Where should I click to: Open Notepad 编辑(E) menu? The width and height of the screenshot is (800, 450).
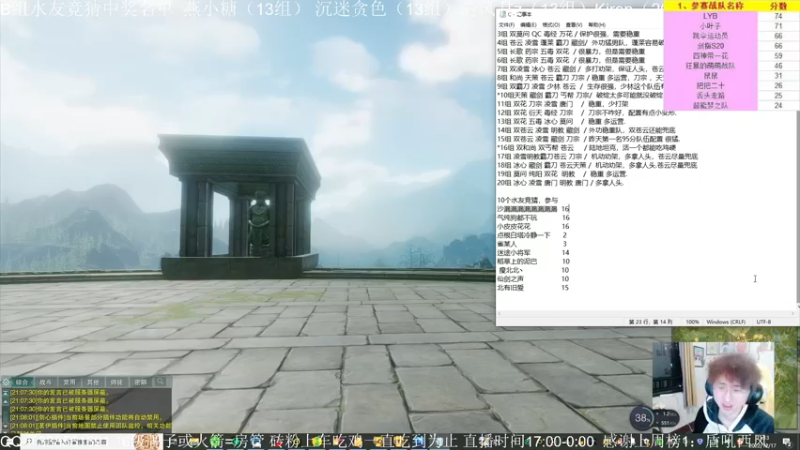point(528,24)
